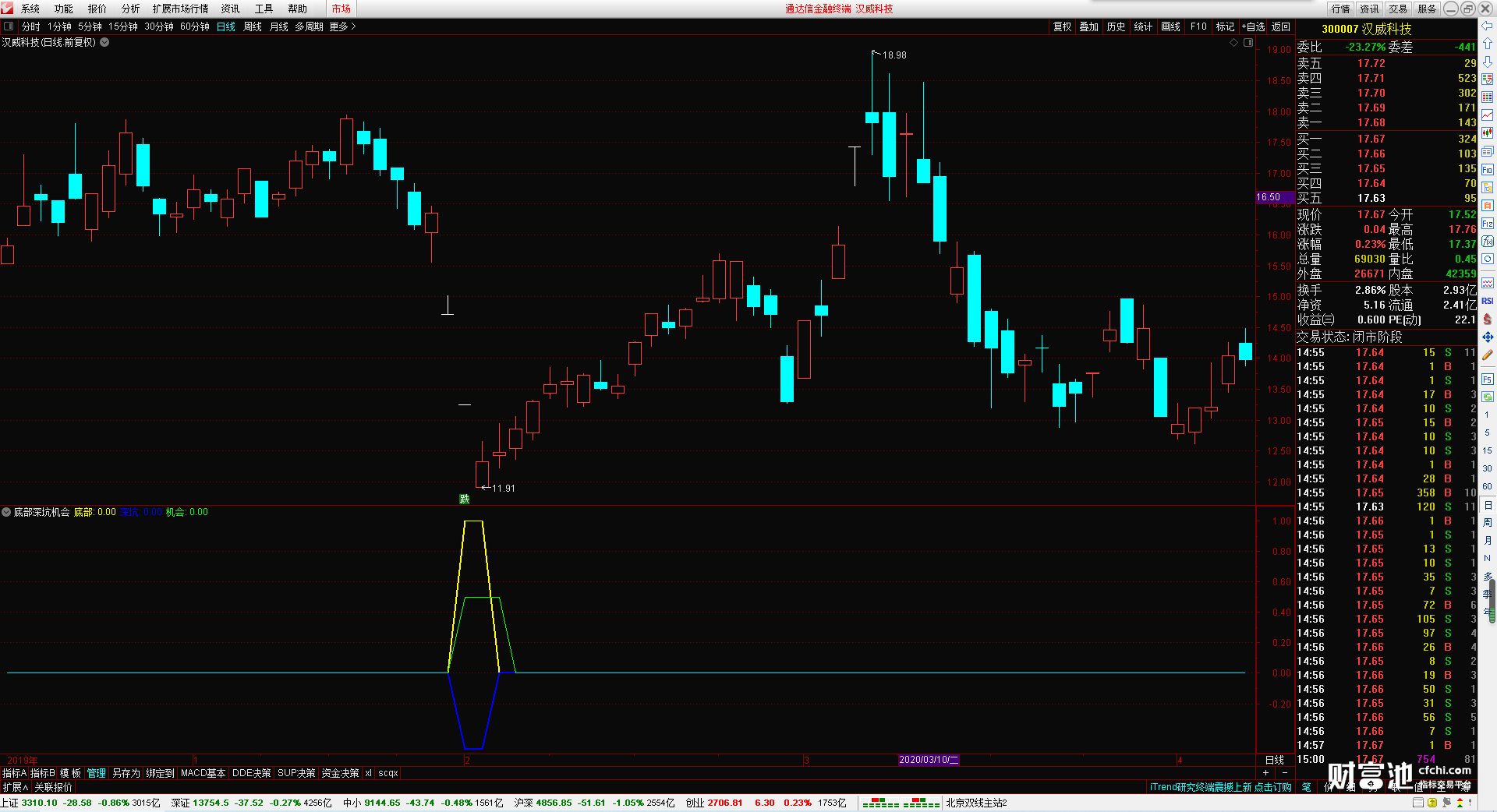Select the RSI indicator sidebar icon
The width and height of the screenshot is (1497, 812).
click(x=1487, y=301)
